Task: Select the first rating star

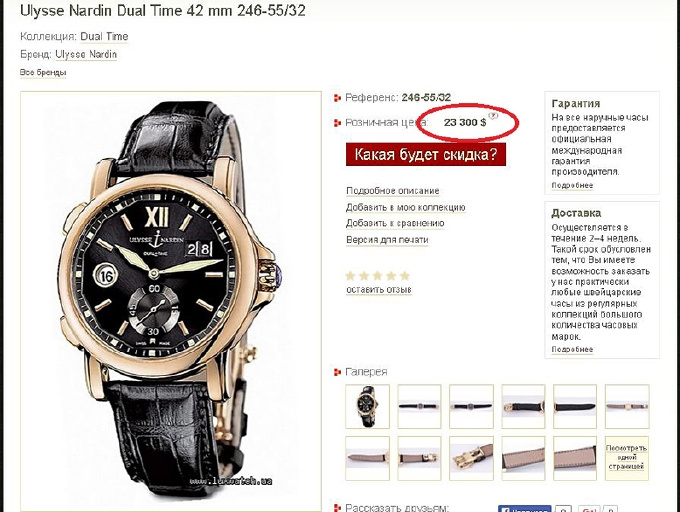Action: 350,276
